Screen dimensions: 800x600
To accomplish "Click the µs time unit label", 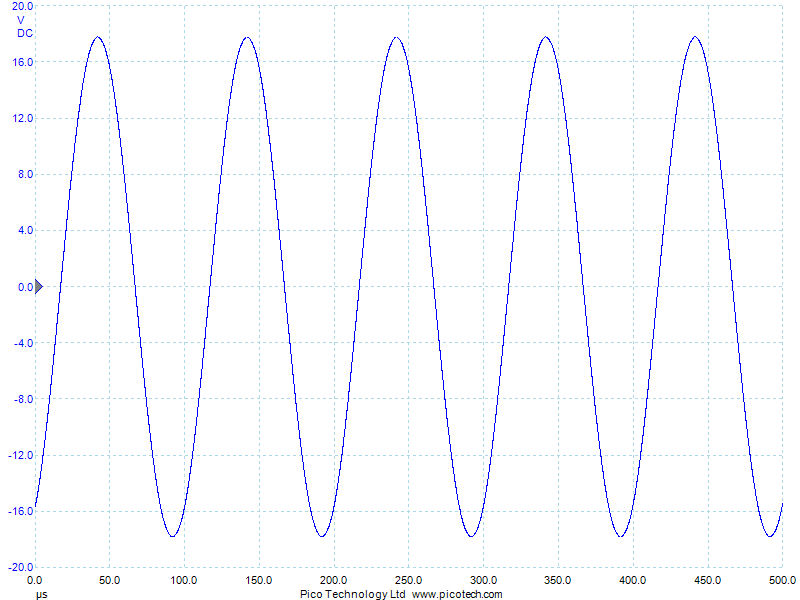I will pos(42,594).
